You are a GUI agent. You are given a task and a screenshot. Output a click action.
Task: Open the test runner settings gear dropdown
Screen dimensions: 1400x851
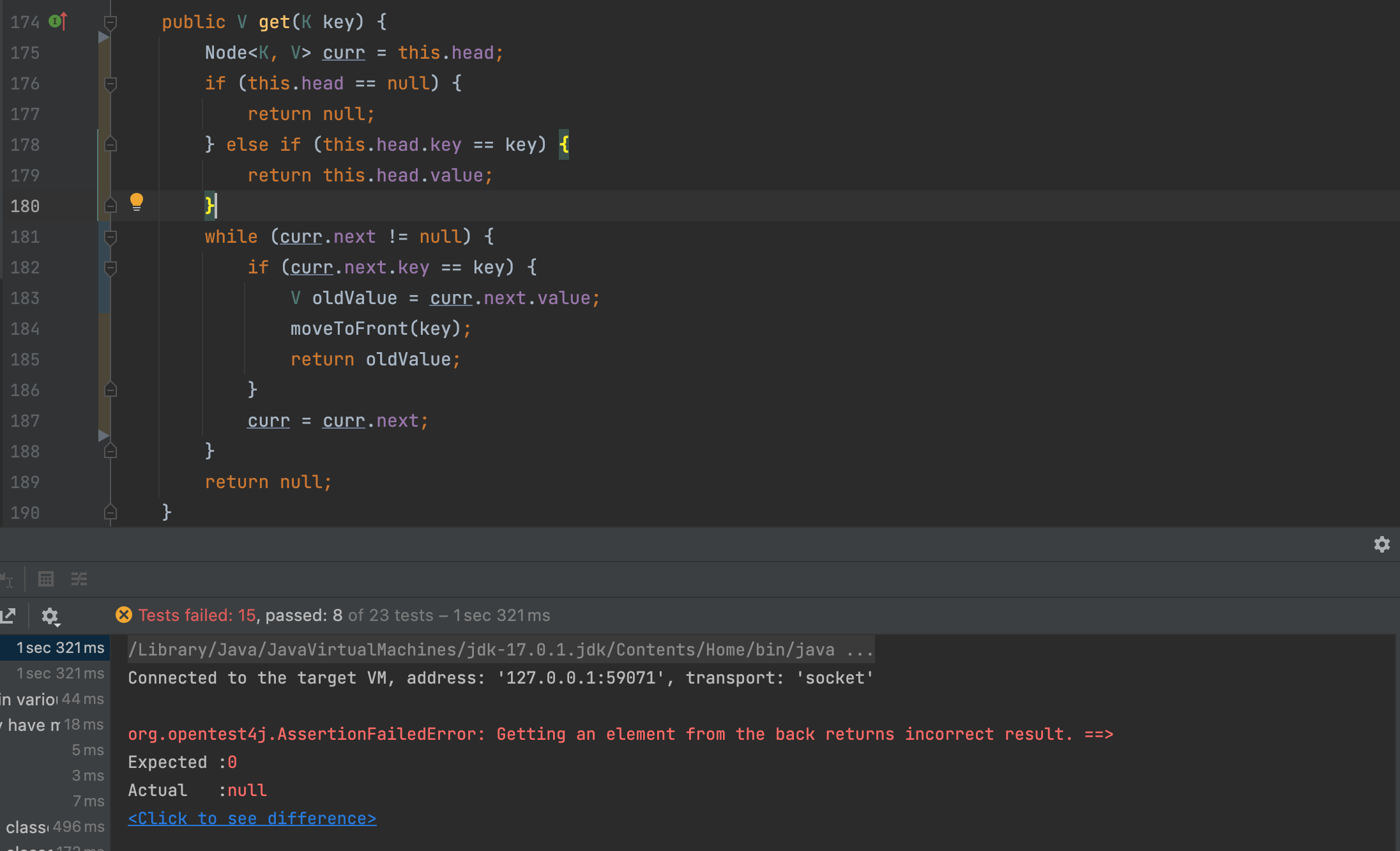pos(50,617)
